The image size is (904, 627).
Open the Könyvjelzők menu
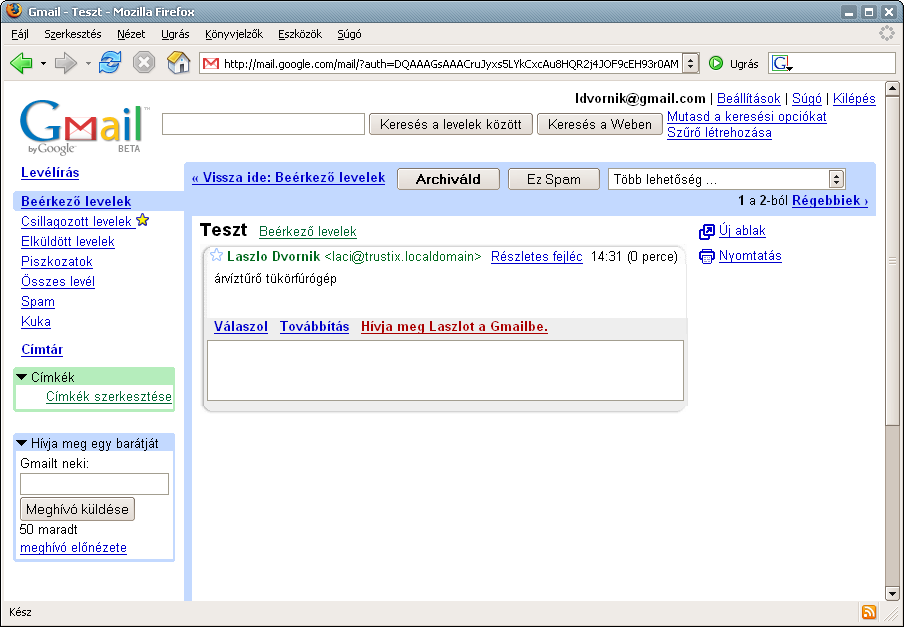tap(234, 34)
